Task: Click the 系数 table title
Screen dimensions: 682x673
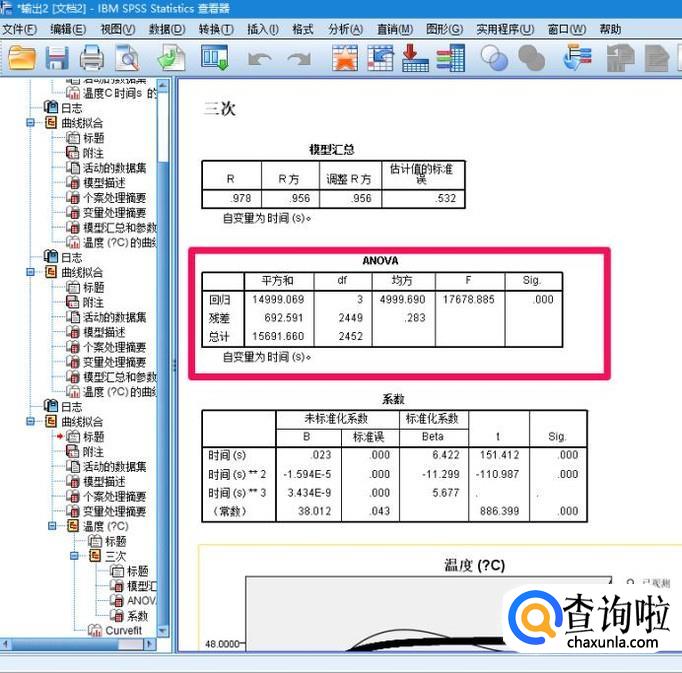Action: coord(393,399)
